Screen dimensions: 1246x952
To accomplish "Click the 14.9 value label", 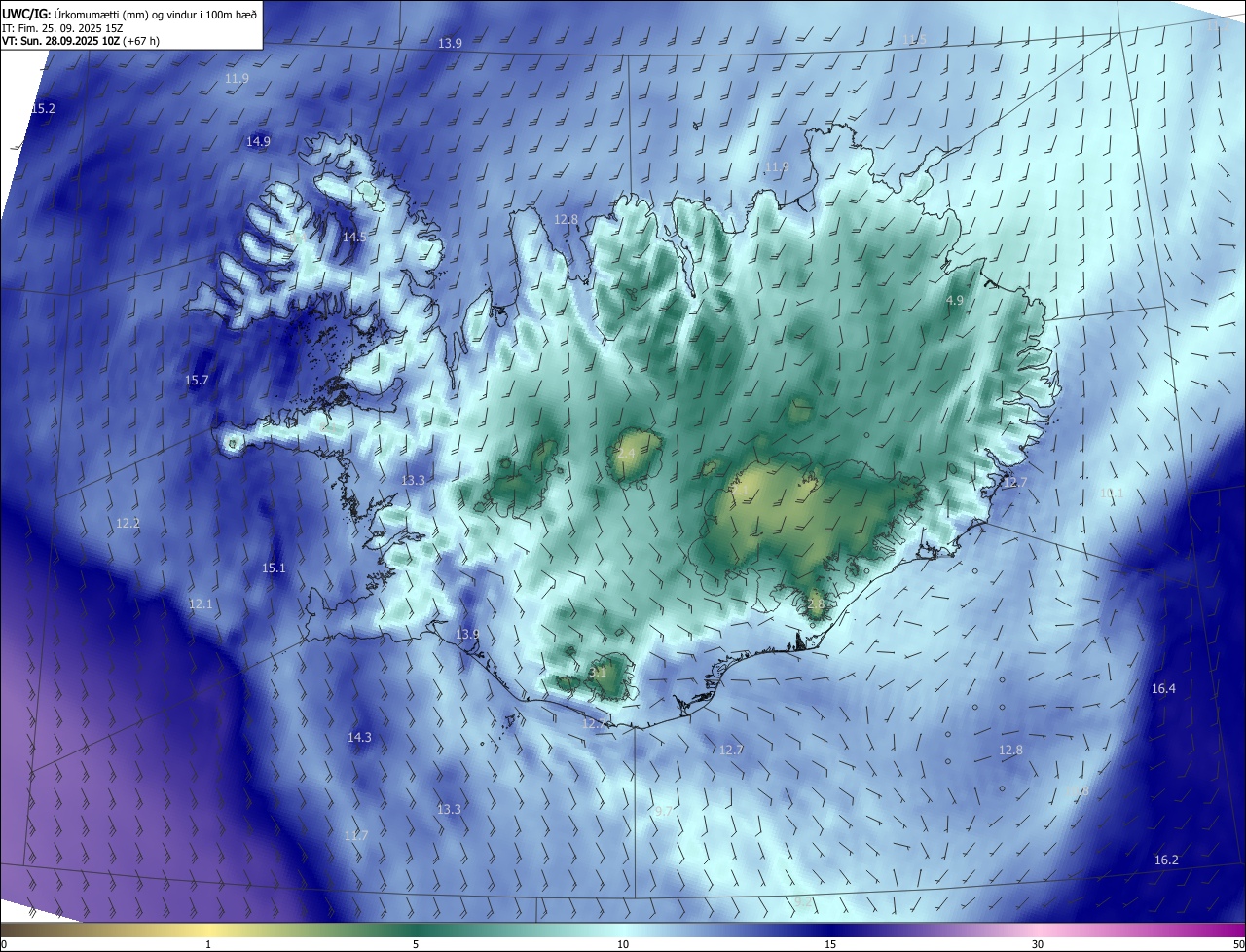I will 258,141.
